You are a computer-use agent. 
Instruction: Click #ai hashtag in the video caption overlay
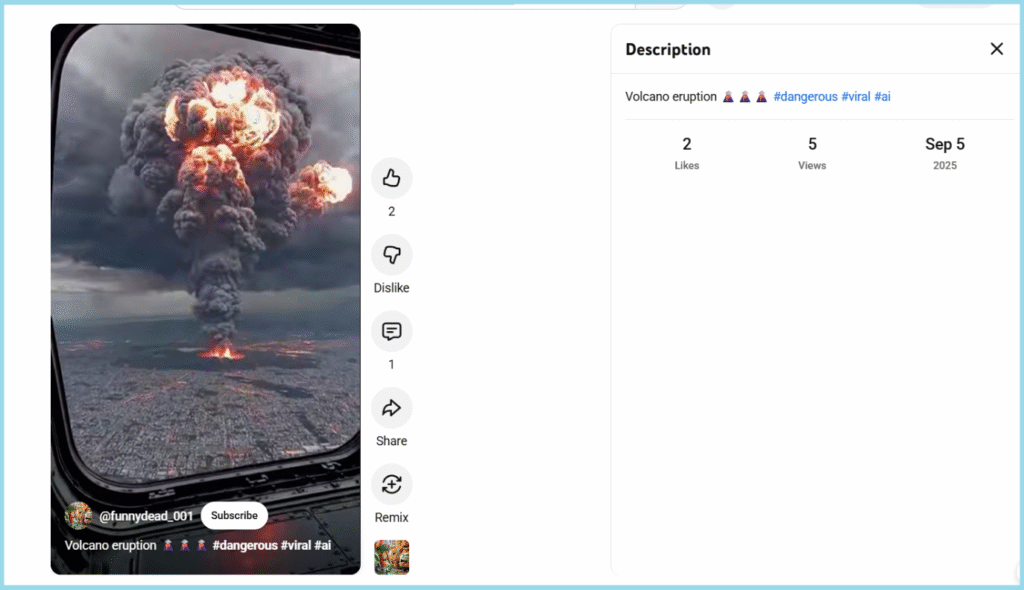(x=323, y=546)
